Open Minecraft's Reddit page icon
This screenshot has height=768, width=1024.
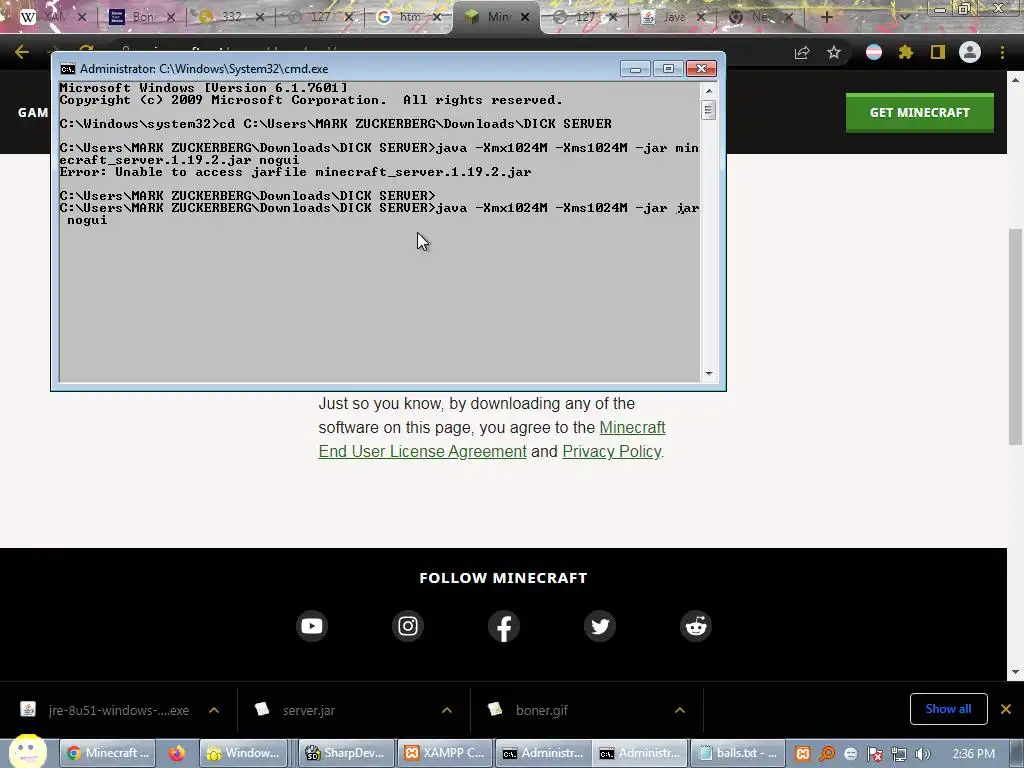(x=696, y=626)
